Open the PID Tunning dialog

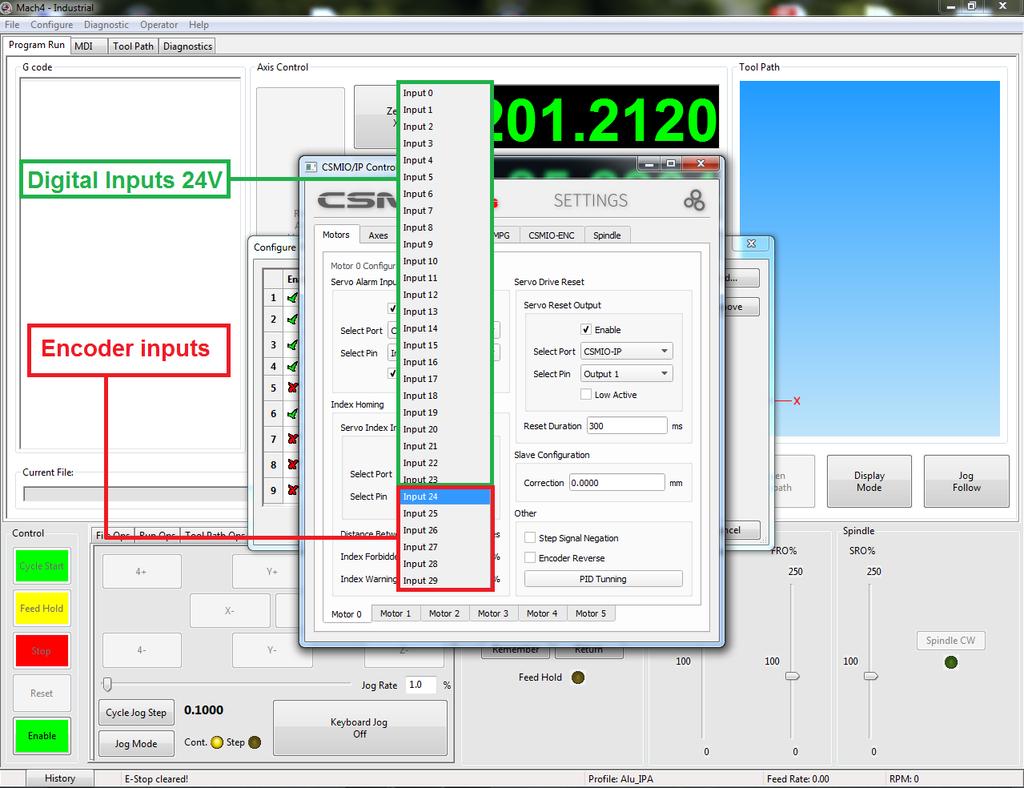(603, 579)
